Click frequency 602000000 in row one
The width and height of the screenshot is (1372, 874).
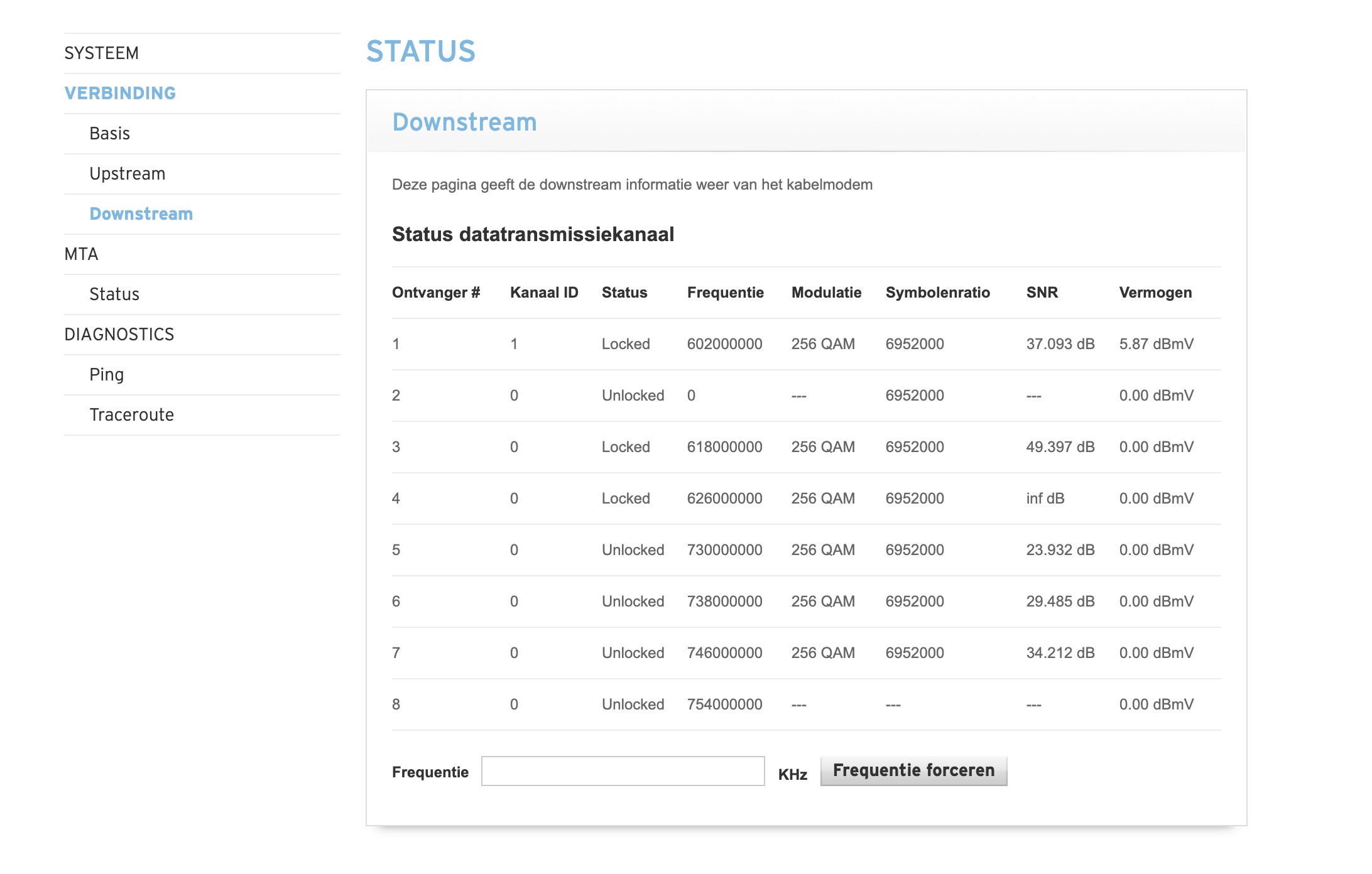click(724, 344)
